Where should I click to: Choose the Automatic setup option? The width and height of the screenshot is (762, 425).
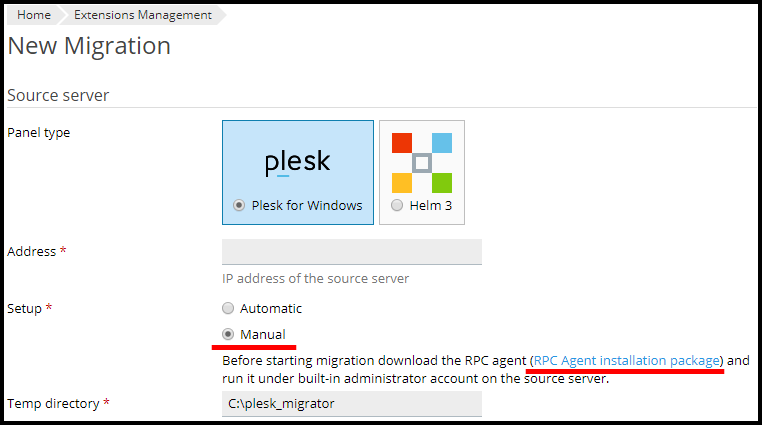[x=228, y=309]
